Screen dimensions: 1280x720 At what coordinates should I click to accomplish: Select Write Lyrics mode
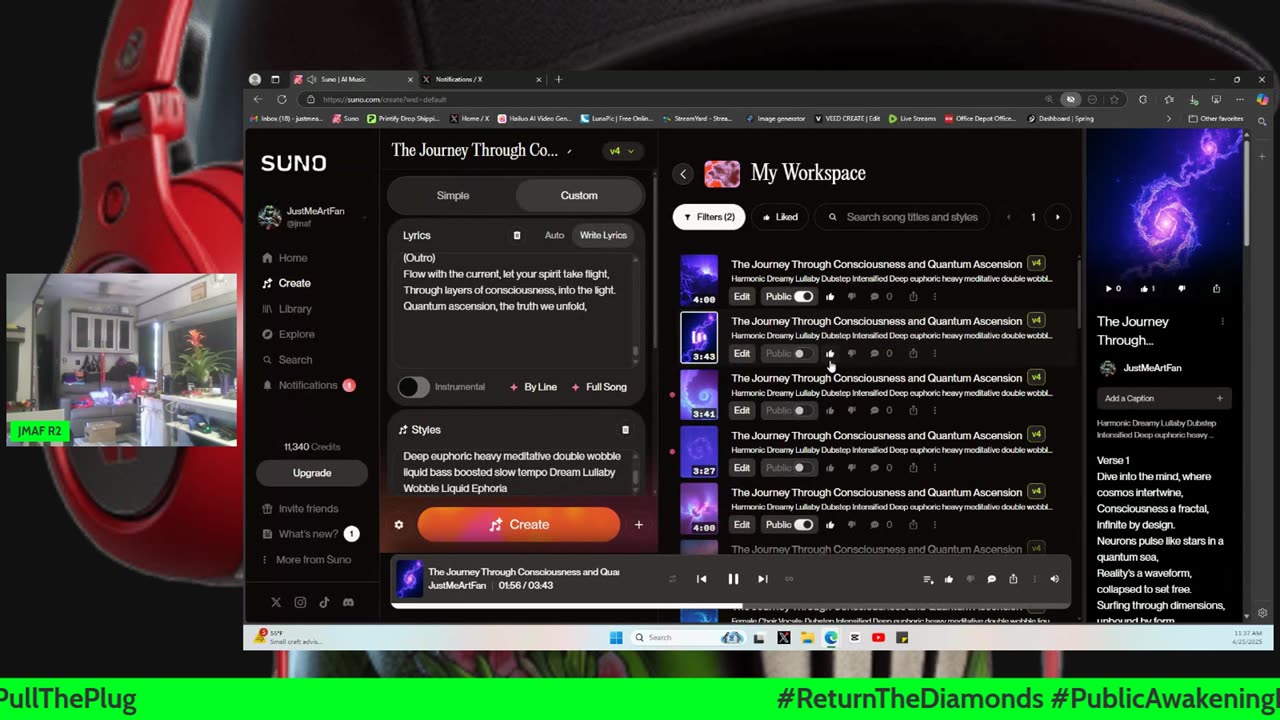coord(603,235)
